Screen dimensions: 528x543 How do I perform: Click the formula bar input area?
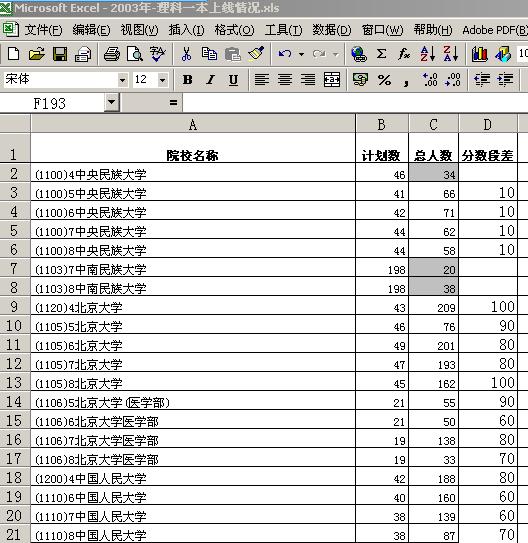click(355, 103)
